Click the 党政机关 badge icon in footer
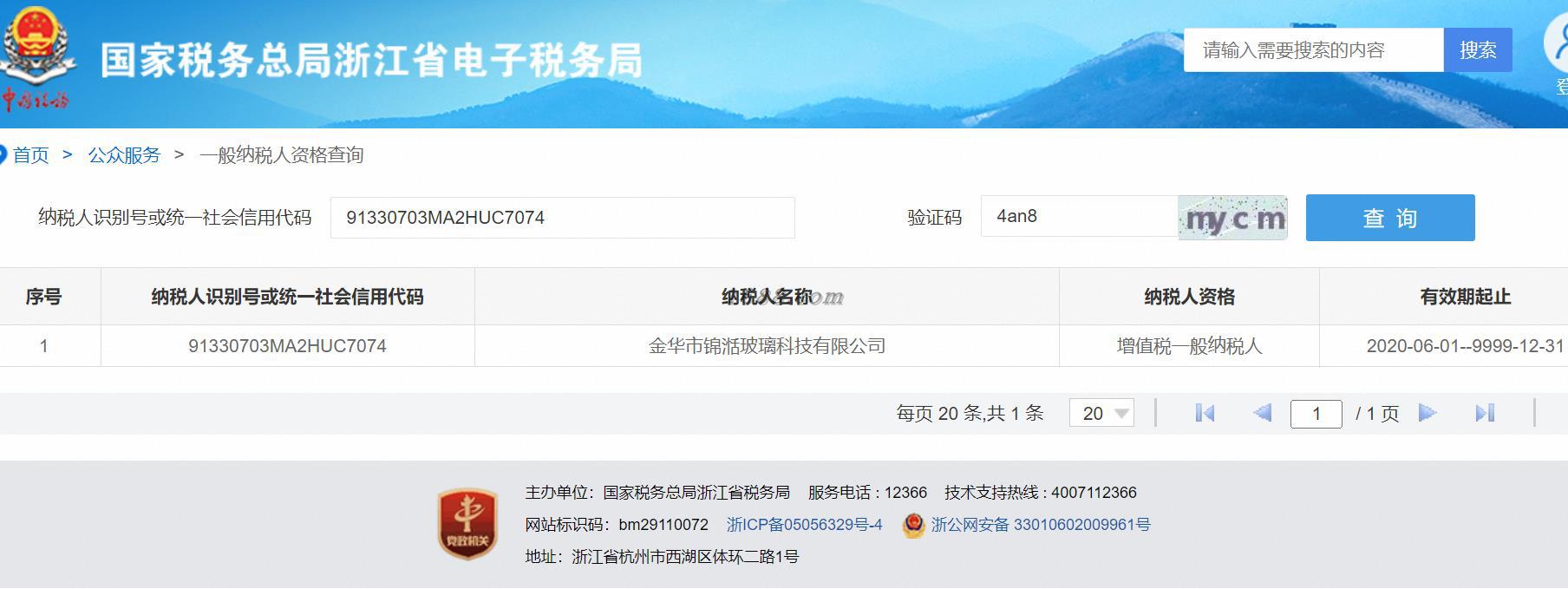The height and width of the screenshot is (589, 1568). click(x=468, y=523)
